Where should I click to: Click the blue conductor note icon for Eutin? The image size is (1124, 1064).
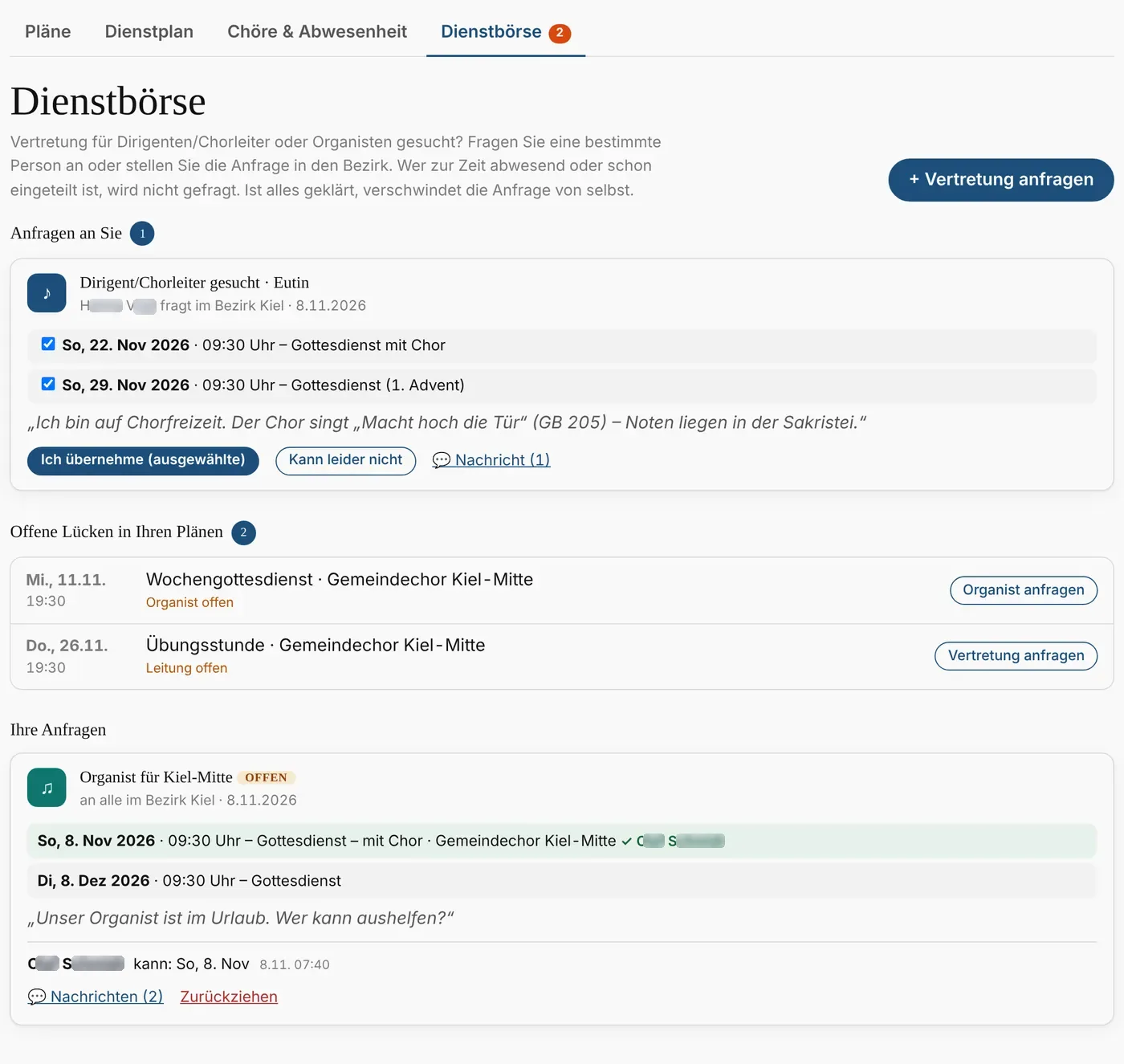(x=47, y=293)
